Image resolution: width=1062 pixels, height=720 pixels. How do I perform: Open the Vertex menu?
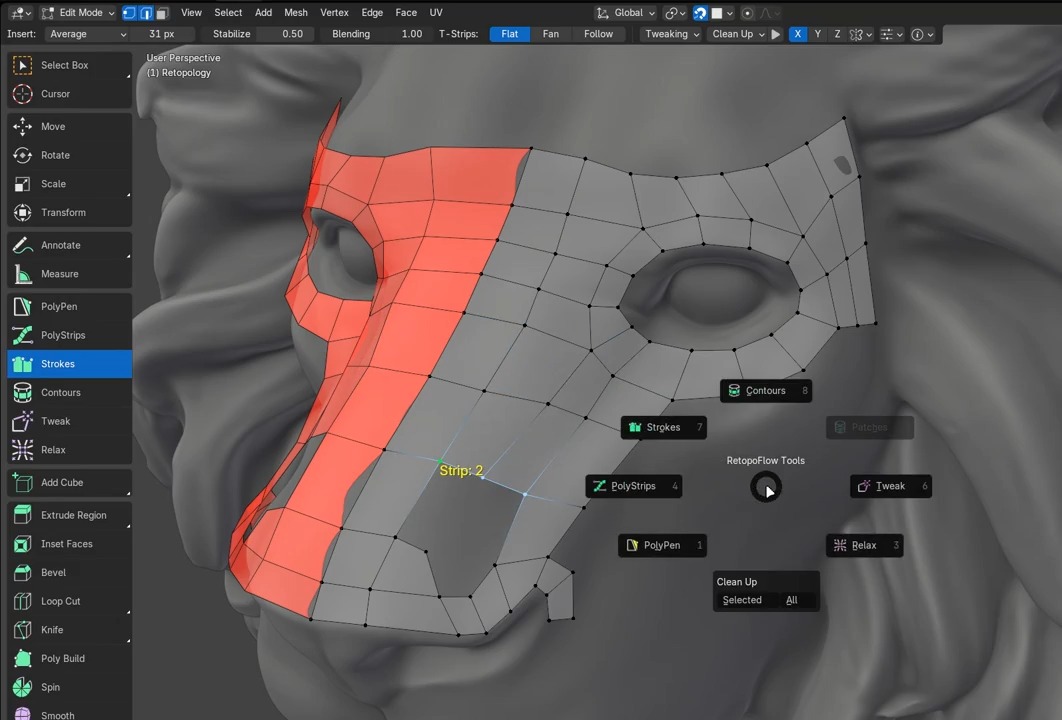334,13
